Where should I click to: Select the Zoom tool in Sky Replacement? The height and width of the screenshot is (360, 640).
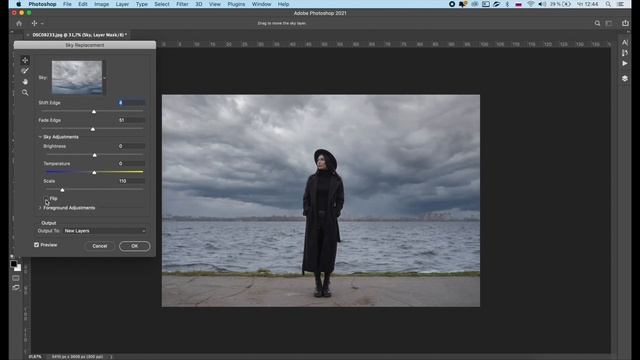click(25, 93)
